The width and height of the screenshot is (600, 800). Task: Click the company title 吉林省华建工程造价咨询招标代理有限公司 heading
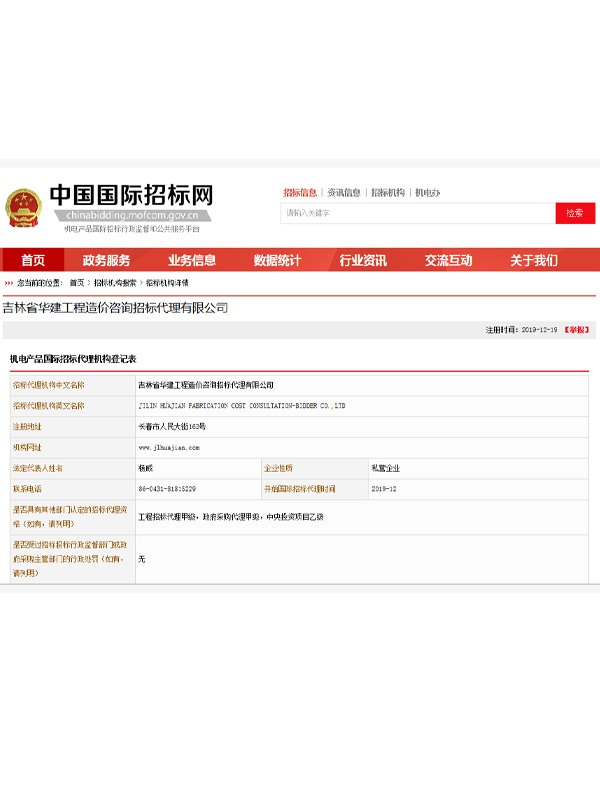(115, 308)
